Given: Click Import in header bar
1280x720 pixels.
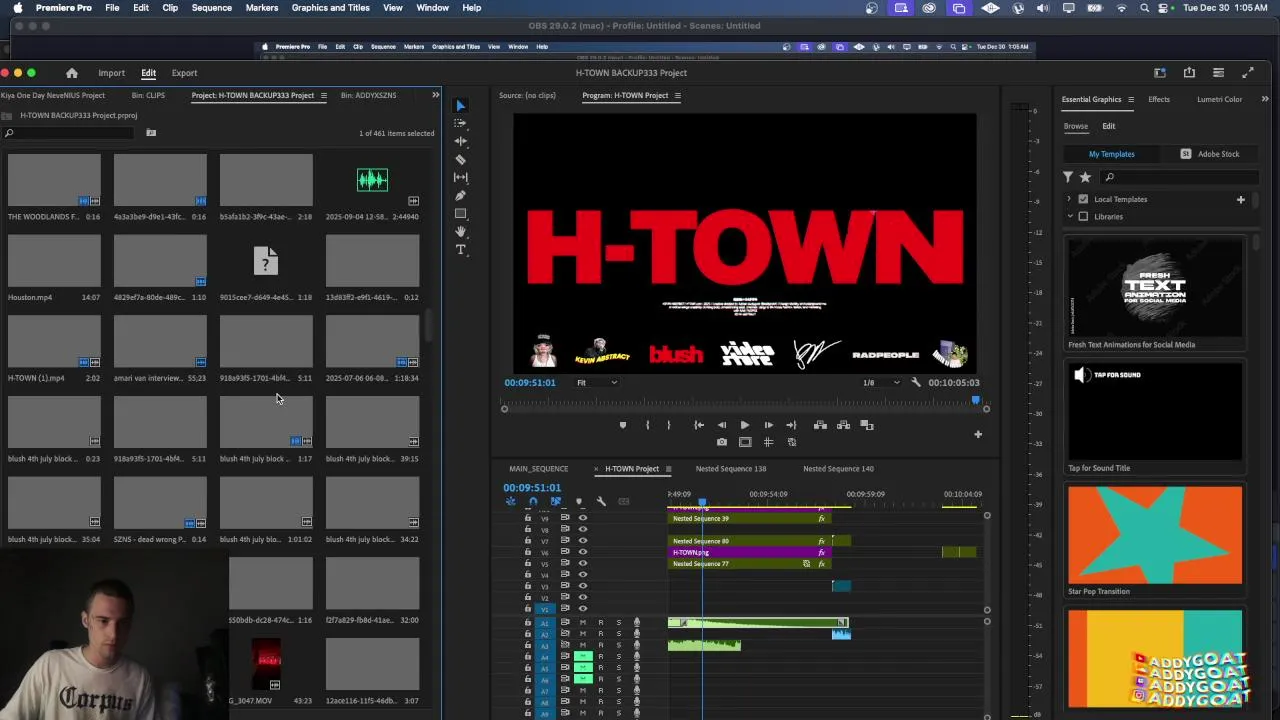Looking at the screenshot, I should click(x=111, y=73).
